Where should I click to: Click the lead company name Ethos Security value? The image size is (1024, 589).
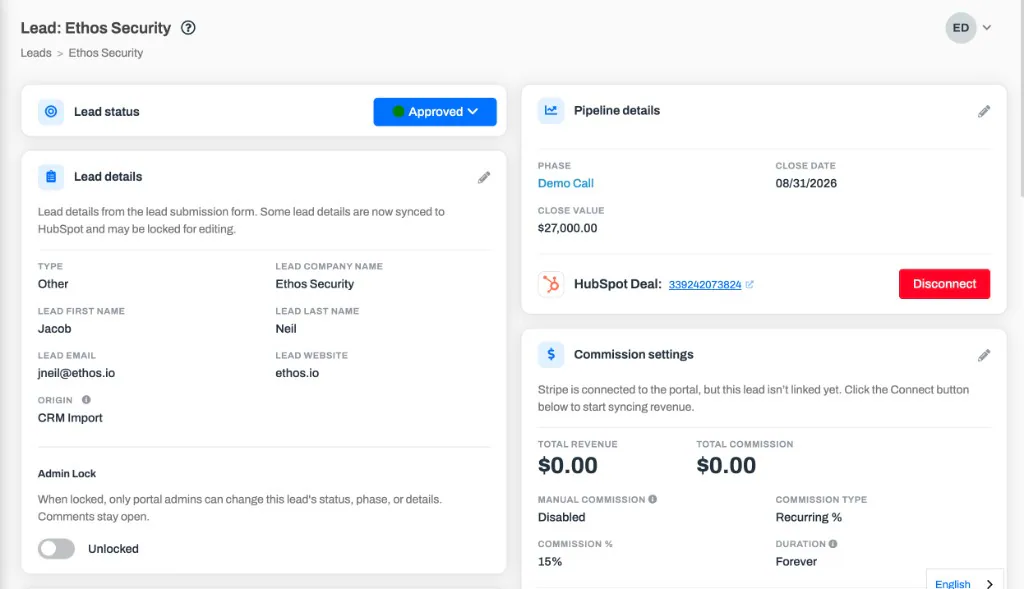pos(315,284)
